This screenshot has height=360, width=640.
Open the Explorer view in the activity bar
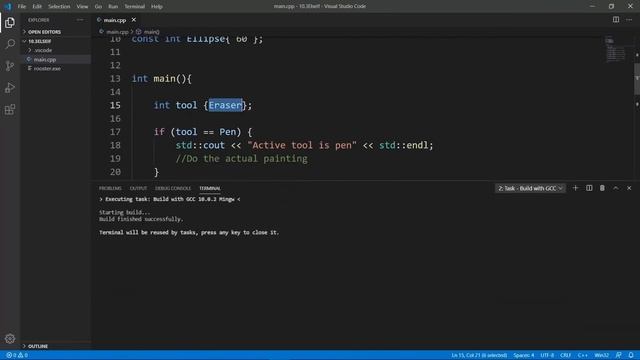point(10,22)
